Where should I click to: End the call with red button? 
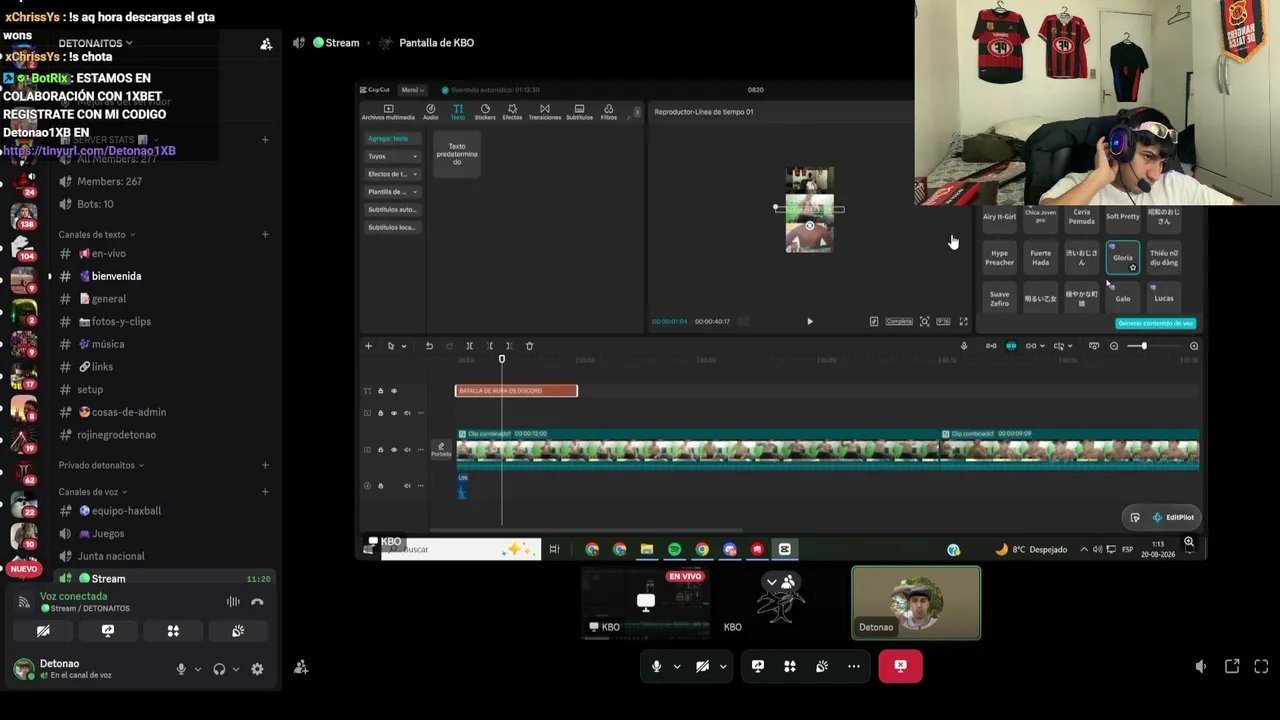(x=900, y=667)
